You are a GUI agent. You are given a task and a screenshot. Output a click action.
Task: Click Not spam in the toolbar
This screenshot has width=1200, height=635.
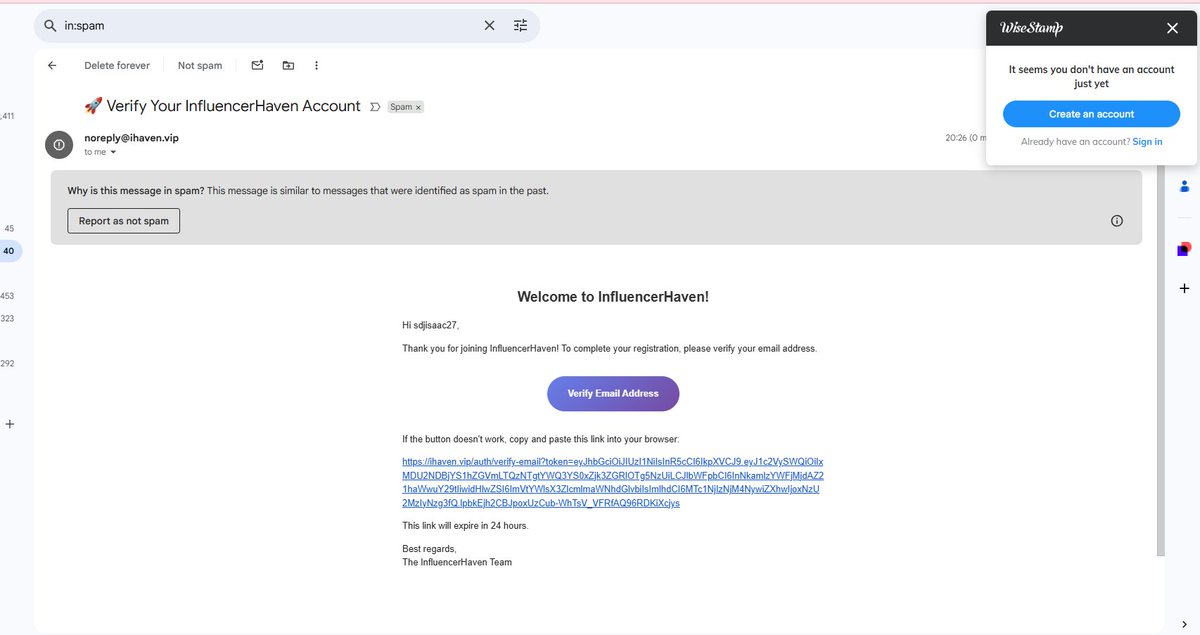200,65
